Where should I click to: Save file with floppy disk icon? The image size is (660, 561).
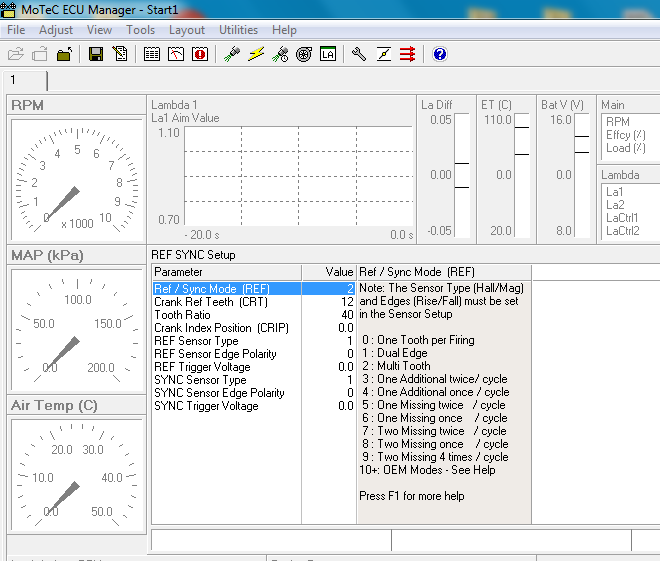coord(96,54)
